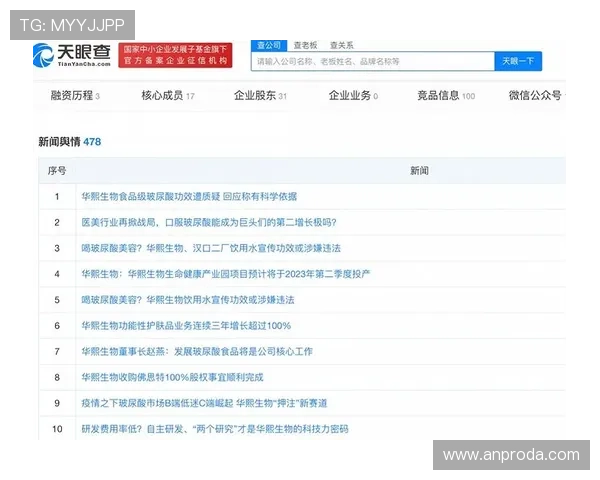This screenshot has height=480, width=600.
Task: Select the 查老板 search tab
Action: [305, 45]
